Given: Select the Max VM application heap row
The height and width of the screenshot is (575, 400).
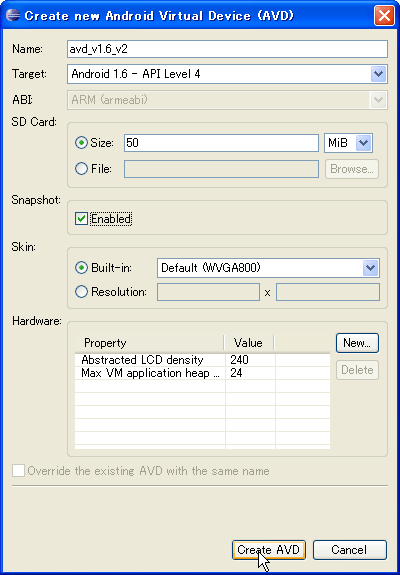Looking at the screenshot, I should 202,373.
